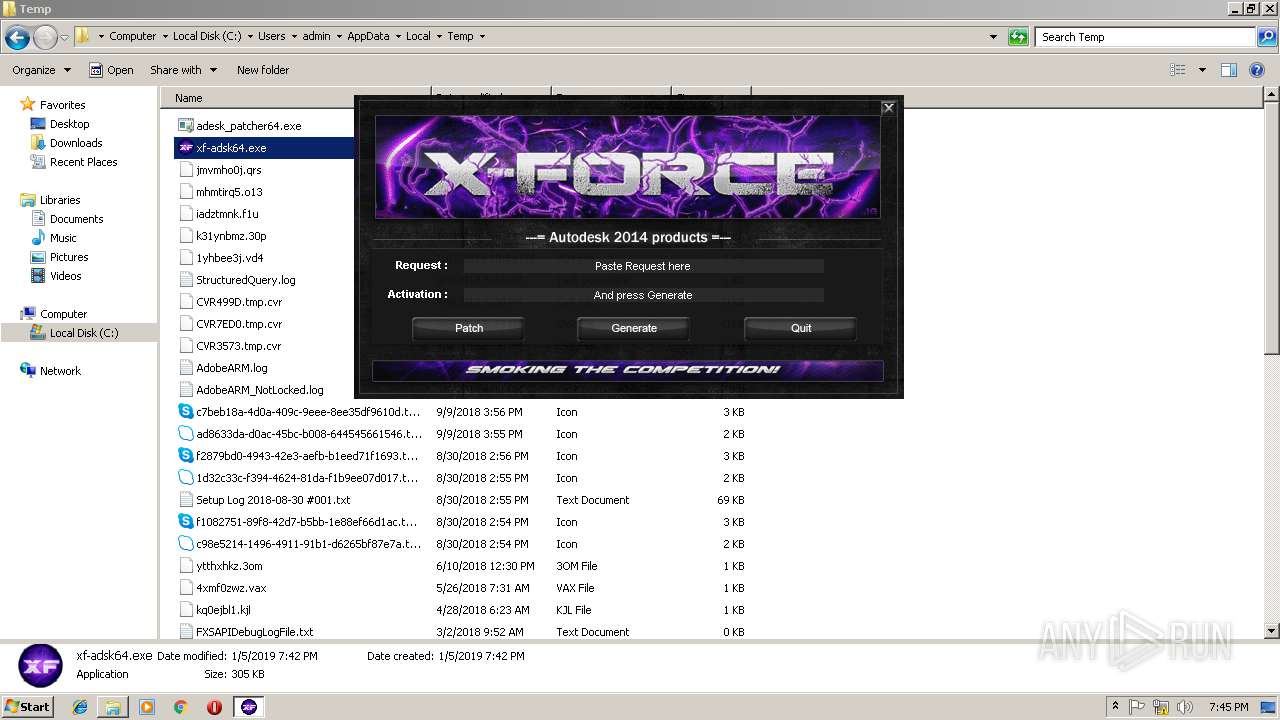This screenshot has width=1280, height=720.
Task: Close the X-Force keygen window
Action: click(x=888, y=108)
